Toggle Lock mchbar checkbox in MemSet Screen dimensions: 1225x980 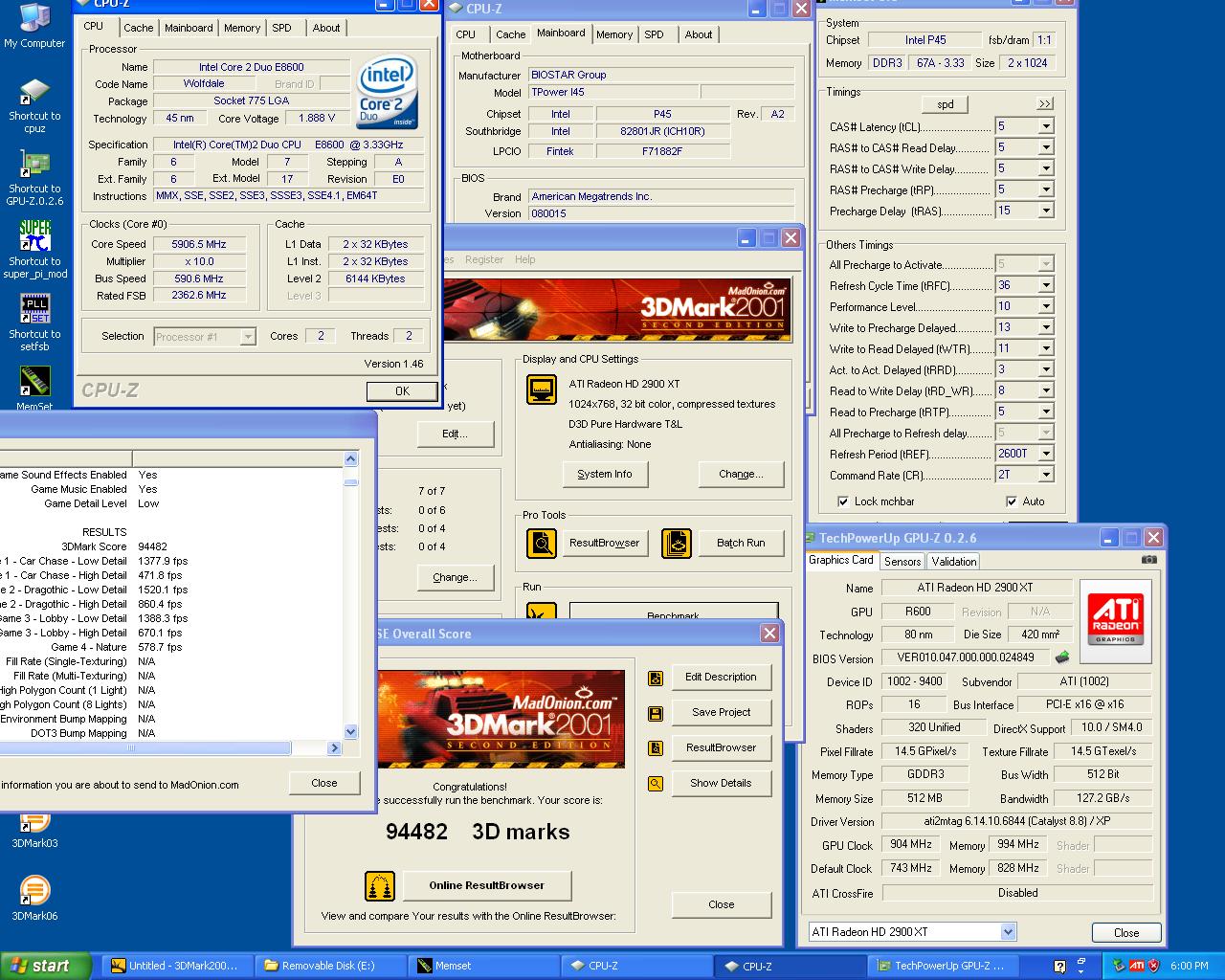coord(843,501)
